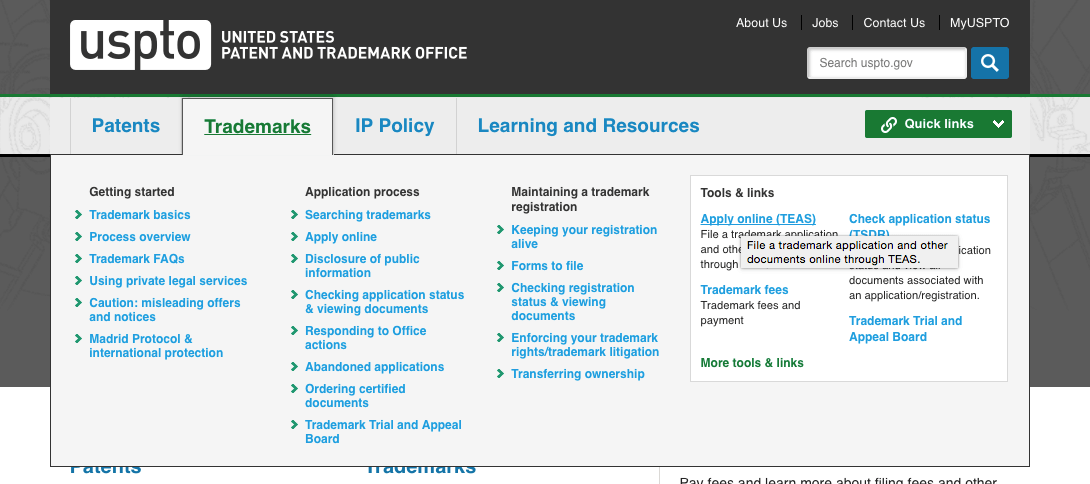Click green arrow beside Forms to file

tap(501, 266)
